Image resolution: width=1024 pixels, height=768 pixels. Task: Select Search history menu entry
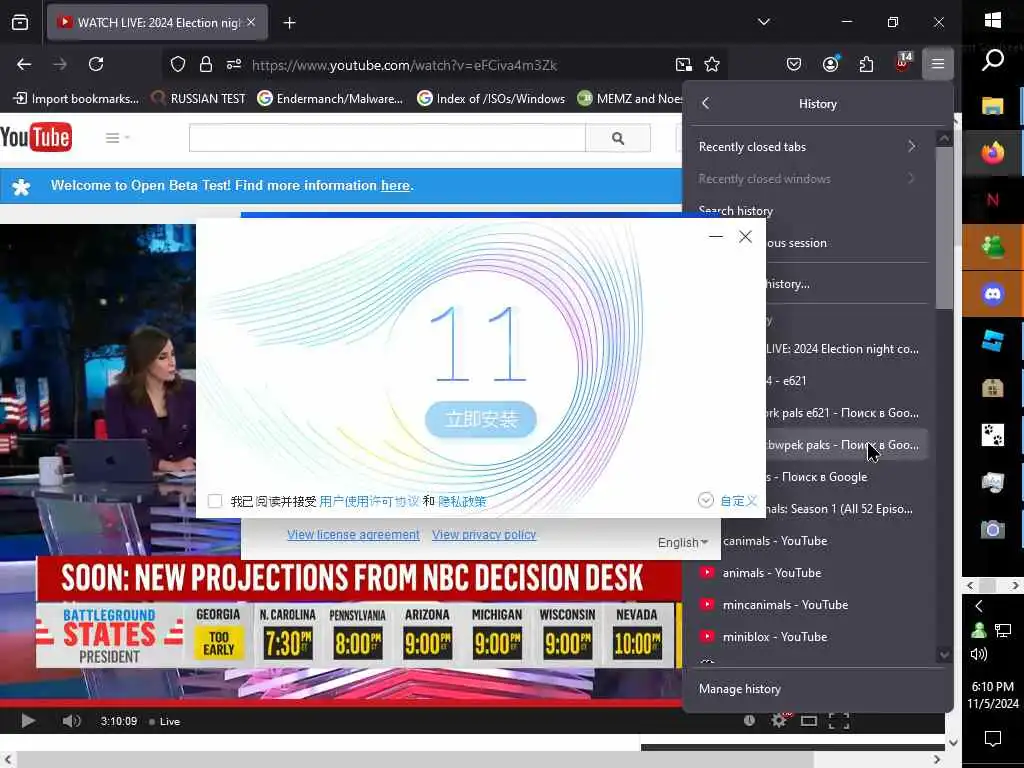tap(735, 211)
